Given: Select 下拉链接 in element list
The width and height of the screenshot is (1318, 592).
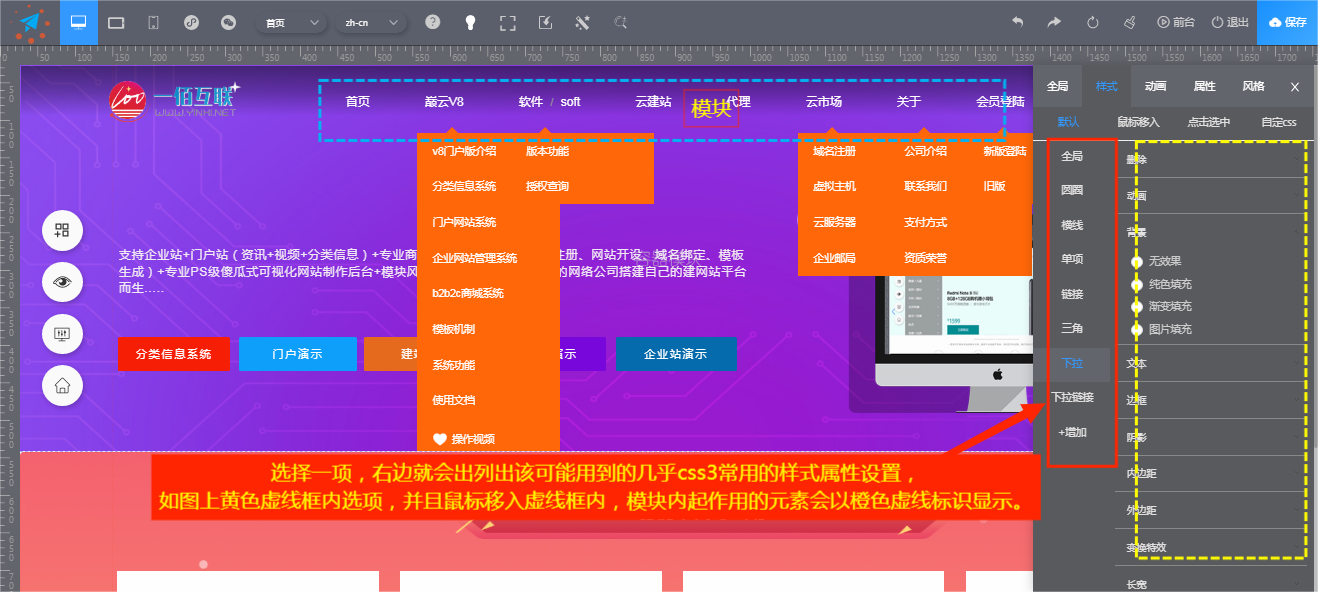Looking at the screenshot, I should pyautogui.click(x=1072, y=398).
